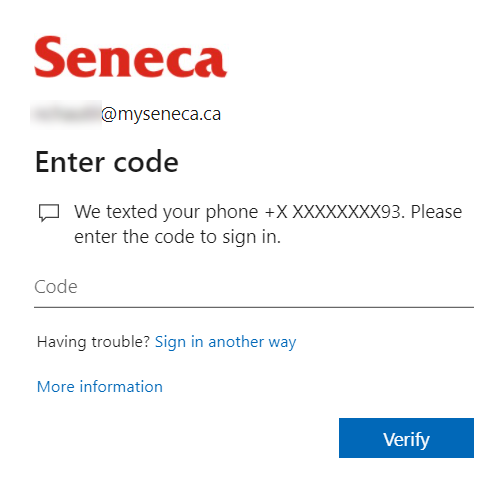Click inside the Code input field

tap(254, 287)
